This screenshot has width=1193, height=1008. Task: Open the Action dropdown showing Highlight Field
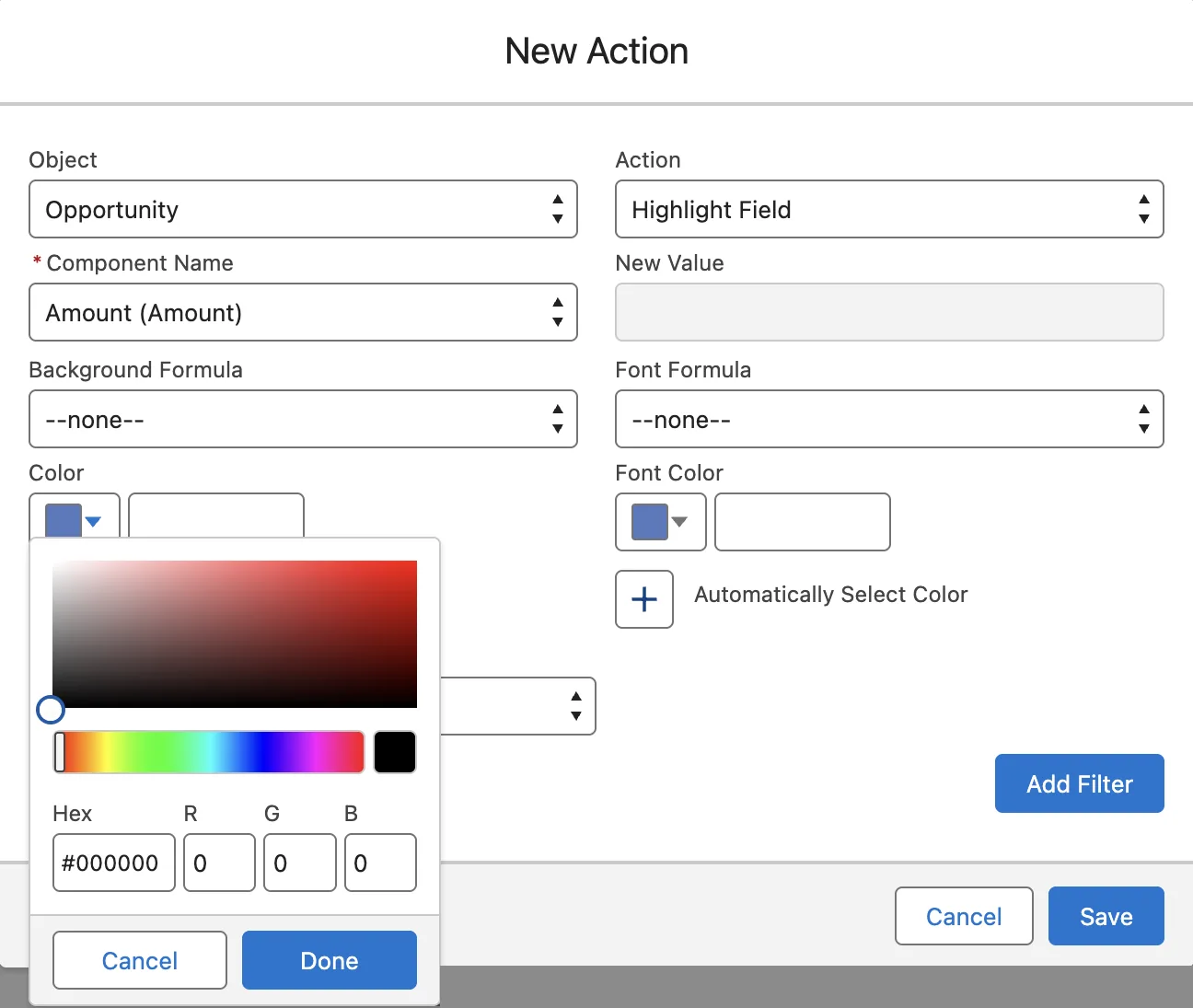[889, 209]
